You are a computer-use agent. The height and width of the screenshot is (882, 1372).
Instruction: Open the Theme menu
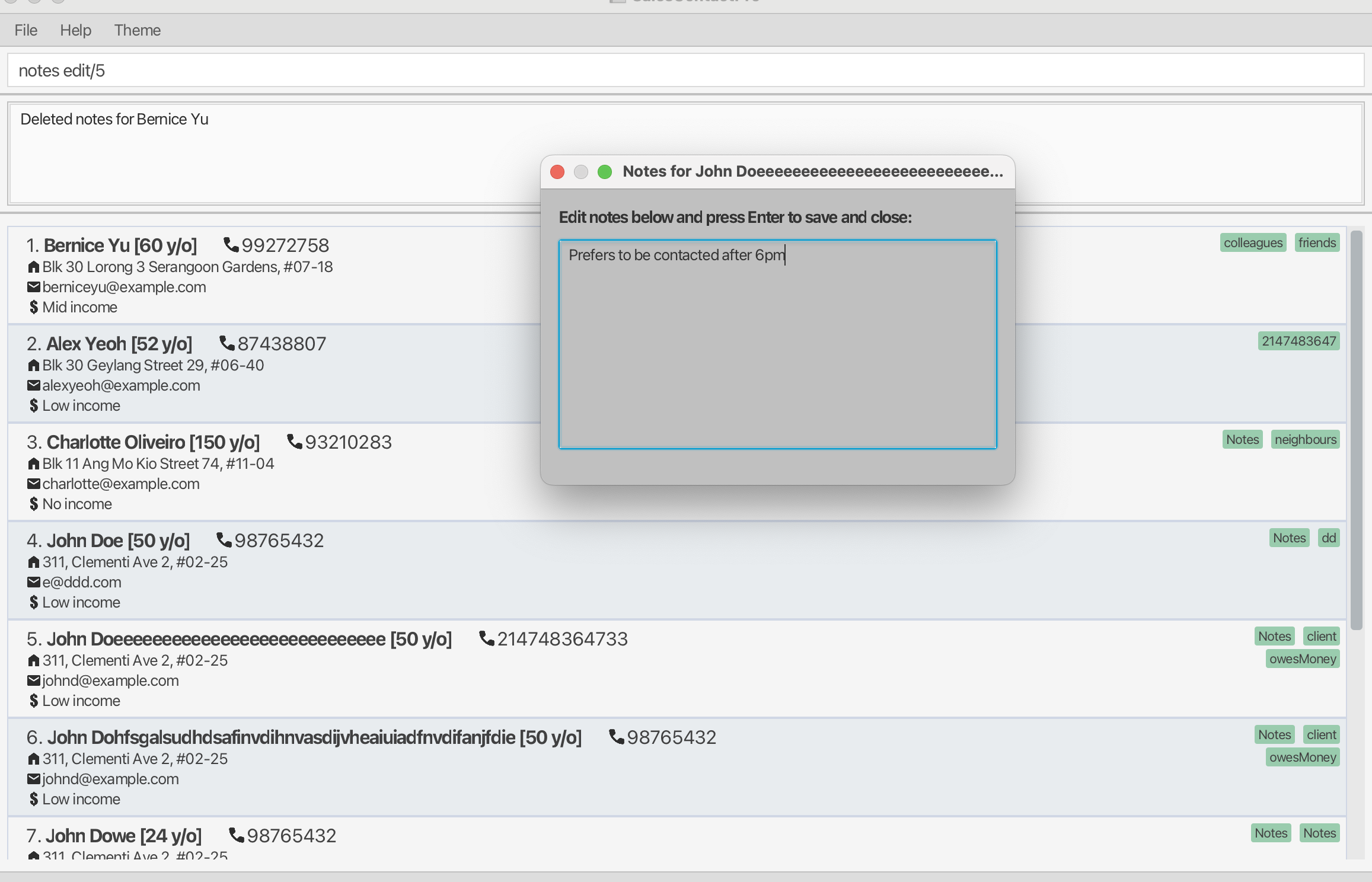pos(137,28)
